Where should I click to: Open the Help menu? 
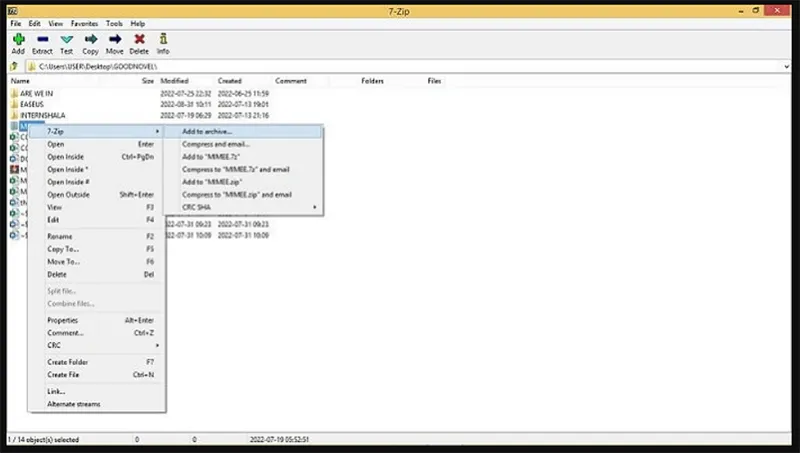pos(138,23)
